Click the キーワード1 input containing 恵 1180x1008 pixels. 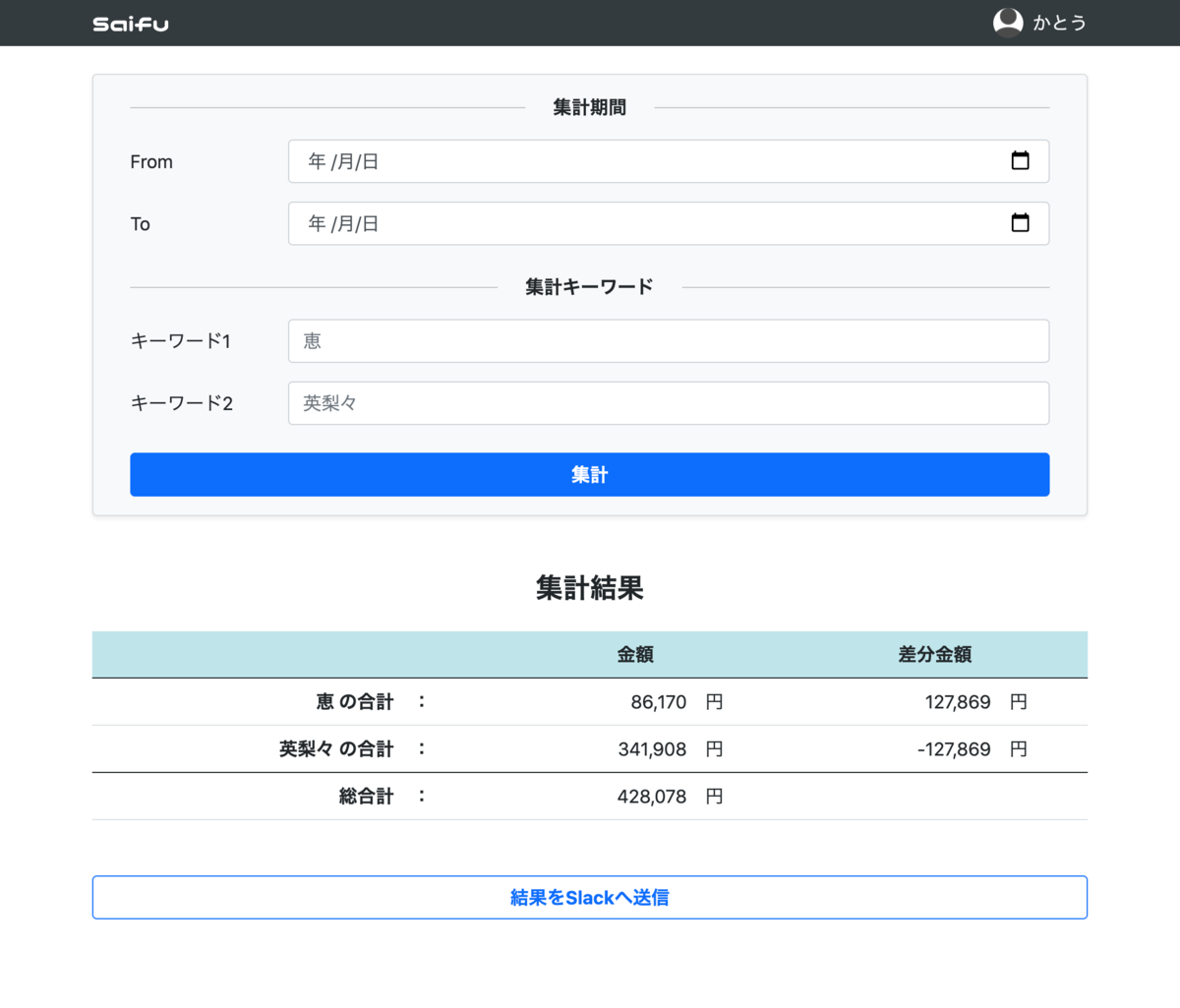[669, 340]
